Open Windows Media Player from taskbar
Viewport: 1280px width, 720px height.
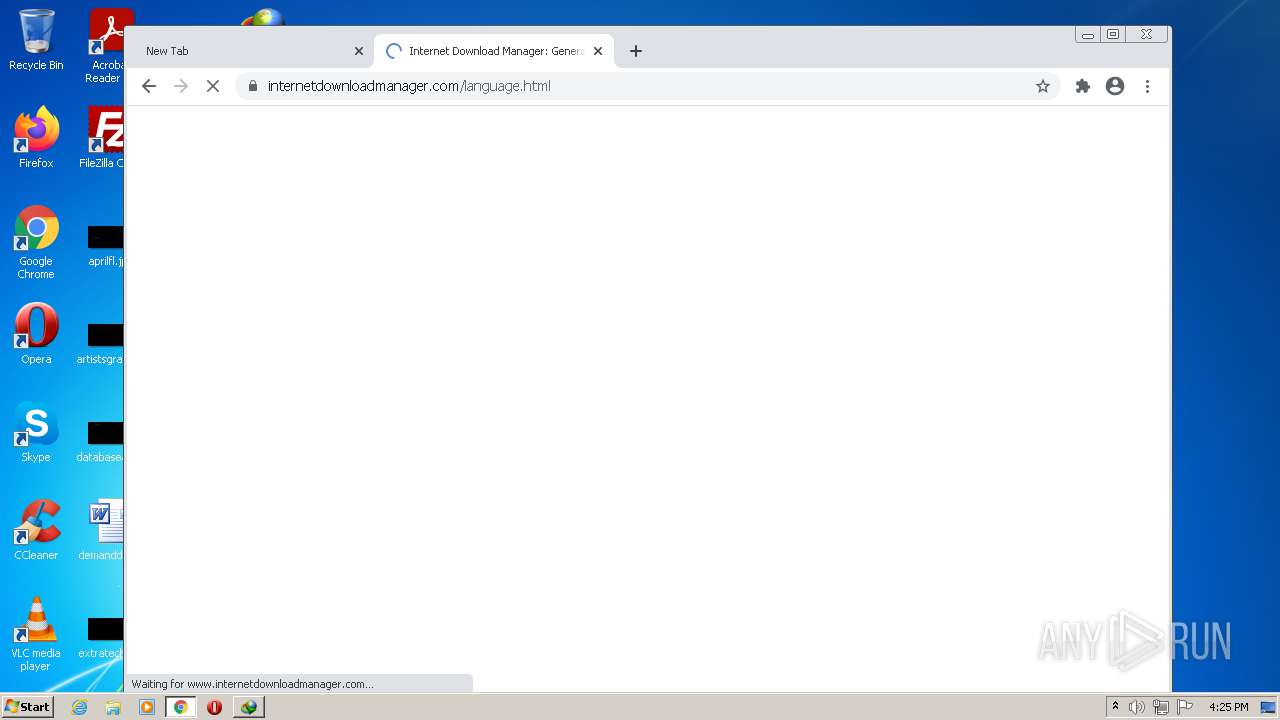tap(147, 707)
